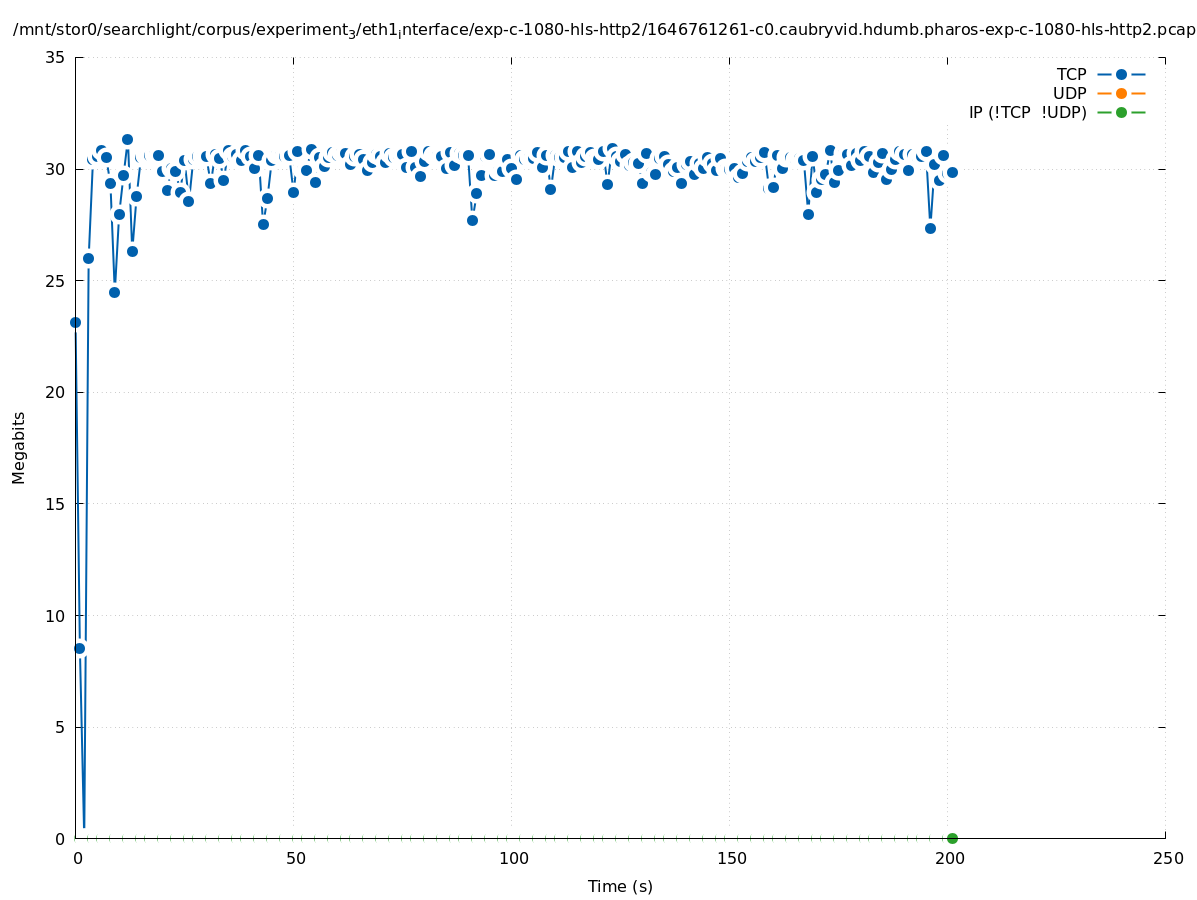Click the "Time (s)" x-axis label
Screen dimensions: 1197x900
pos(620,886)
